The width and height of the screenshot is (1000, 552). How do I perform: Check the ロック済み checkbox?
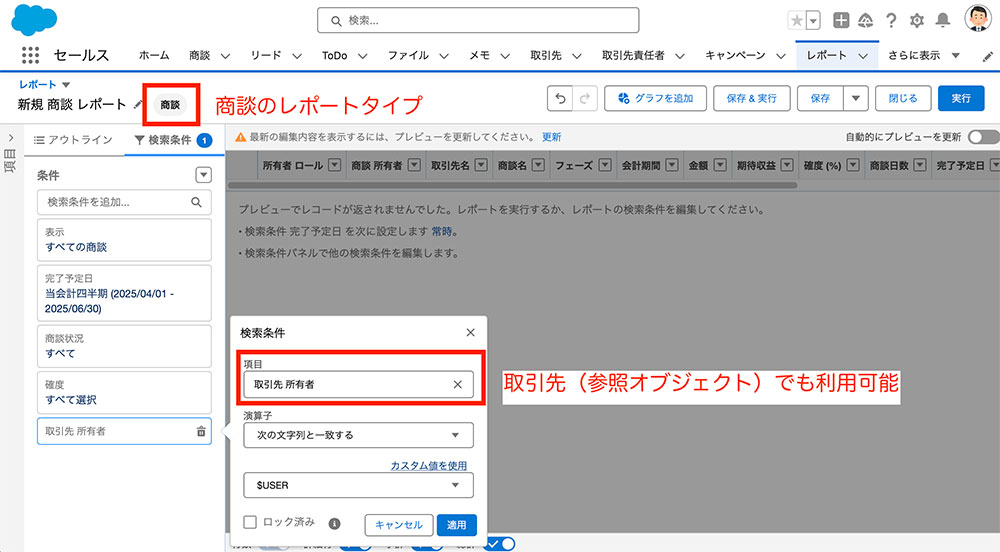click(250, 522)
